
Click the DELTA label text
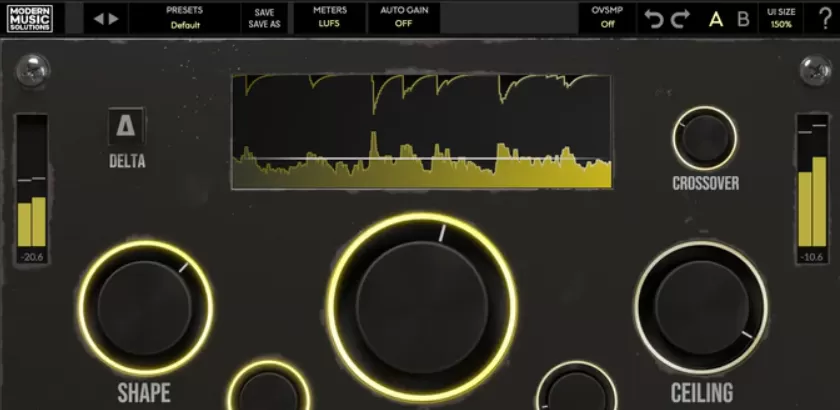tap(127, 161)
